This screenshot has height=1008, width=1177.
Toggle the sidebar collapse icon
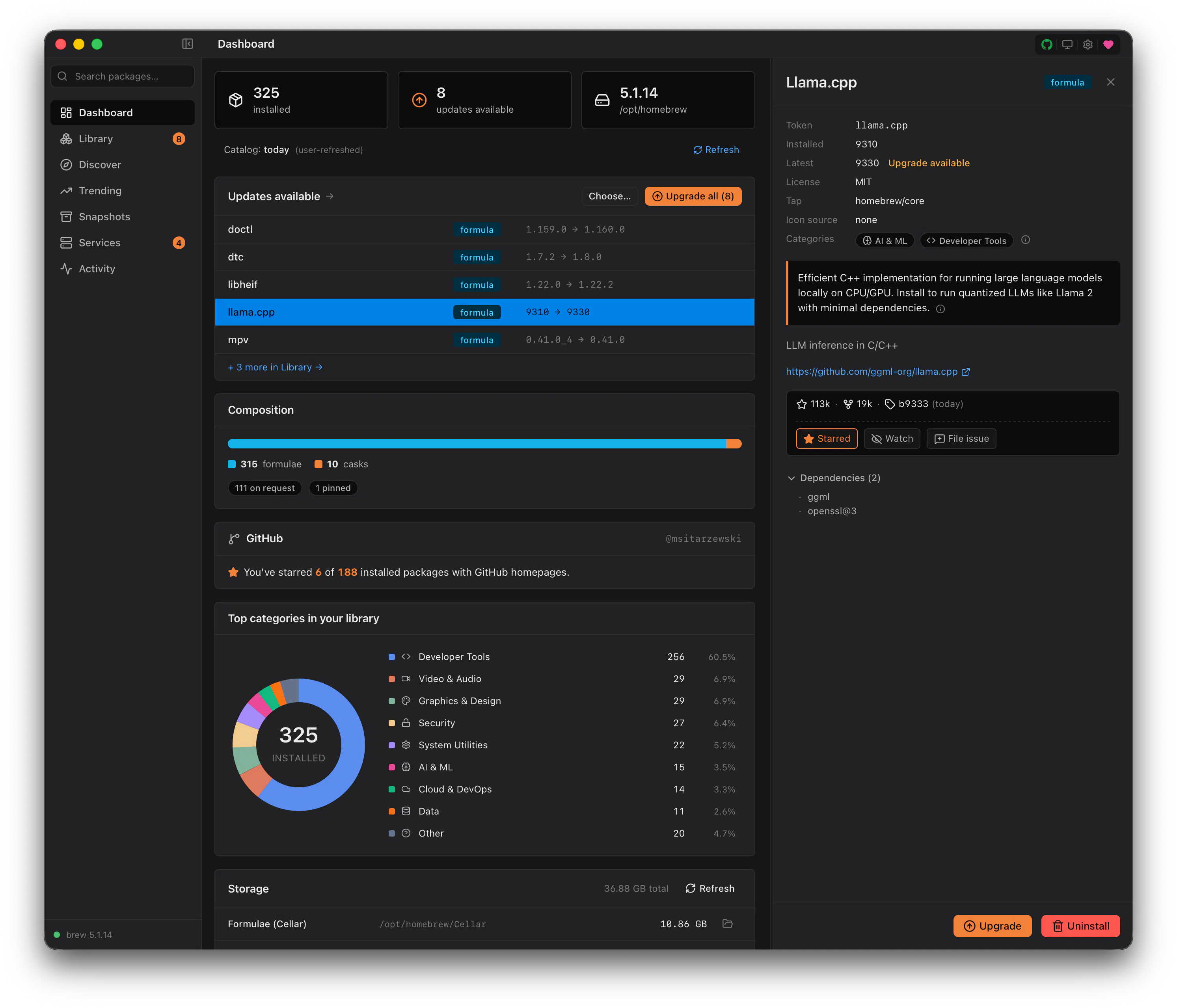coord(188,44)
